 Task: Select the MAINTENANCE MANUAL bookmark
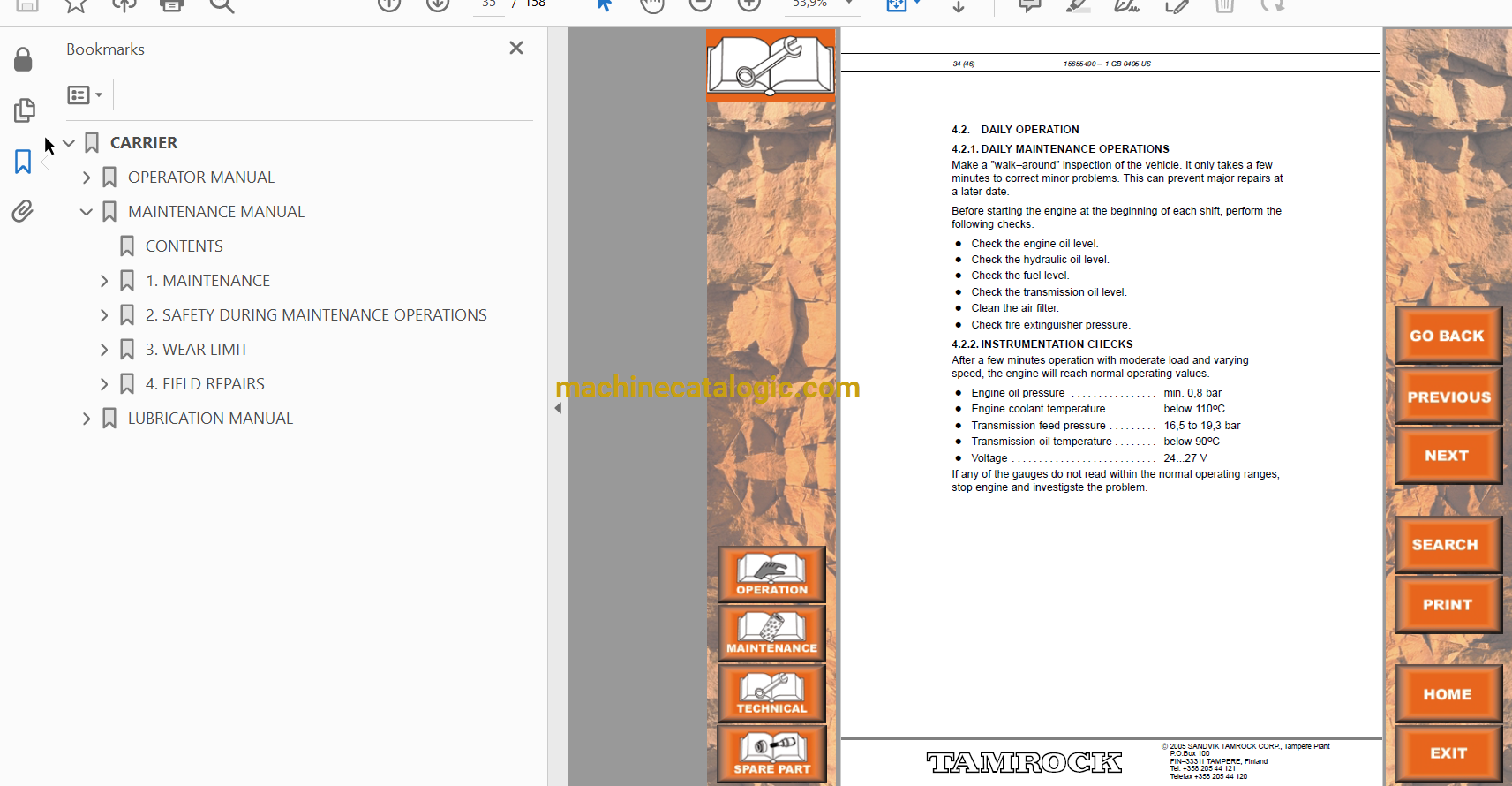(216, 212)
